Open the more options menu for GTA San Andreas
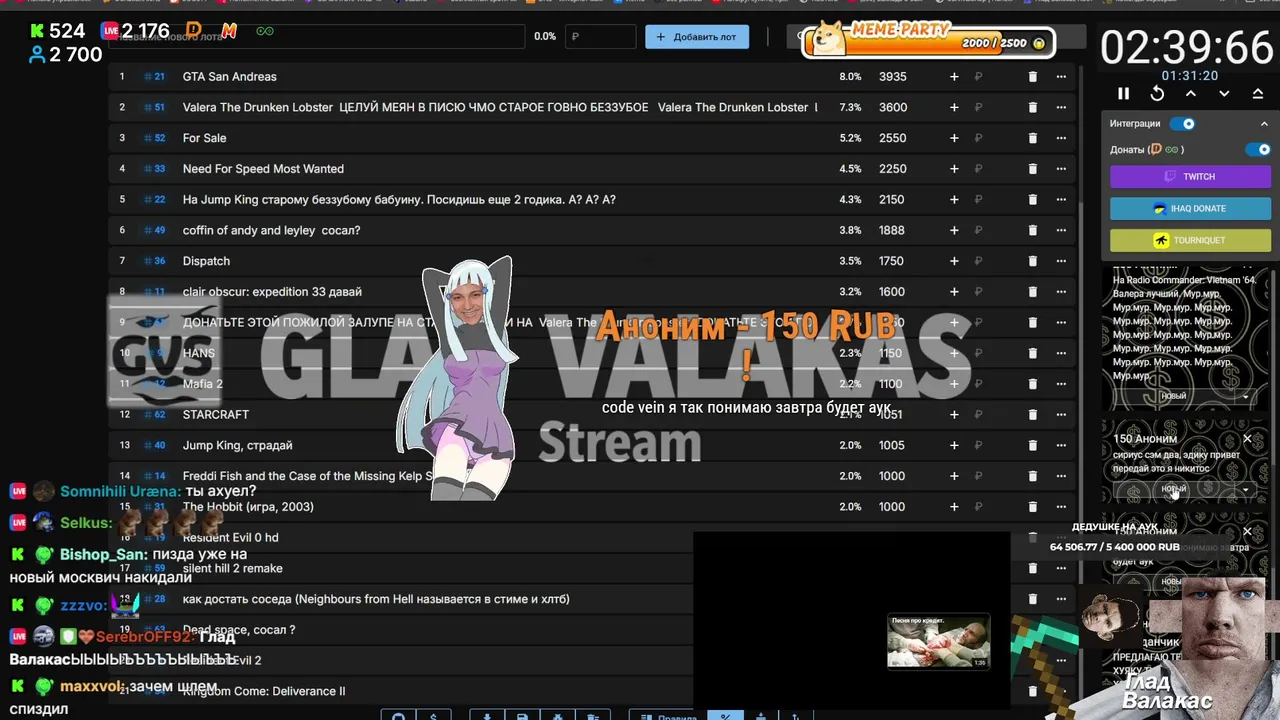Screen dimensions: 1280x720 click(x=1061, y=76)
